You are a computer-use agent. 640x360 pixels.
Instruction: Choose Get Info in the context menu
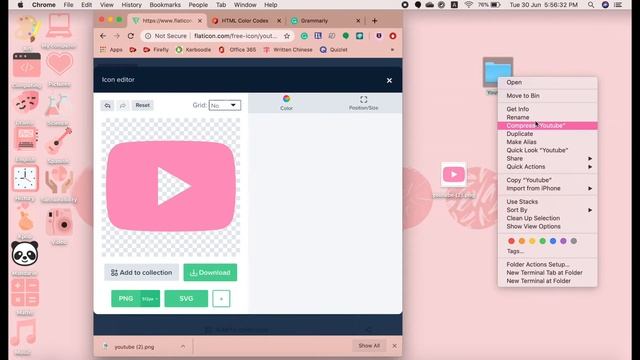[547, 109]
